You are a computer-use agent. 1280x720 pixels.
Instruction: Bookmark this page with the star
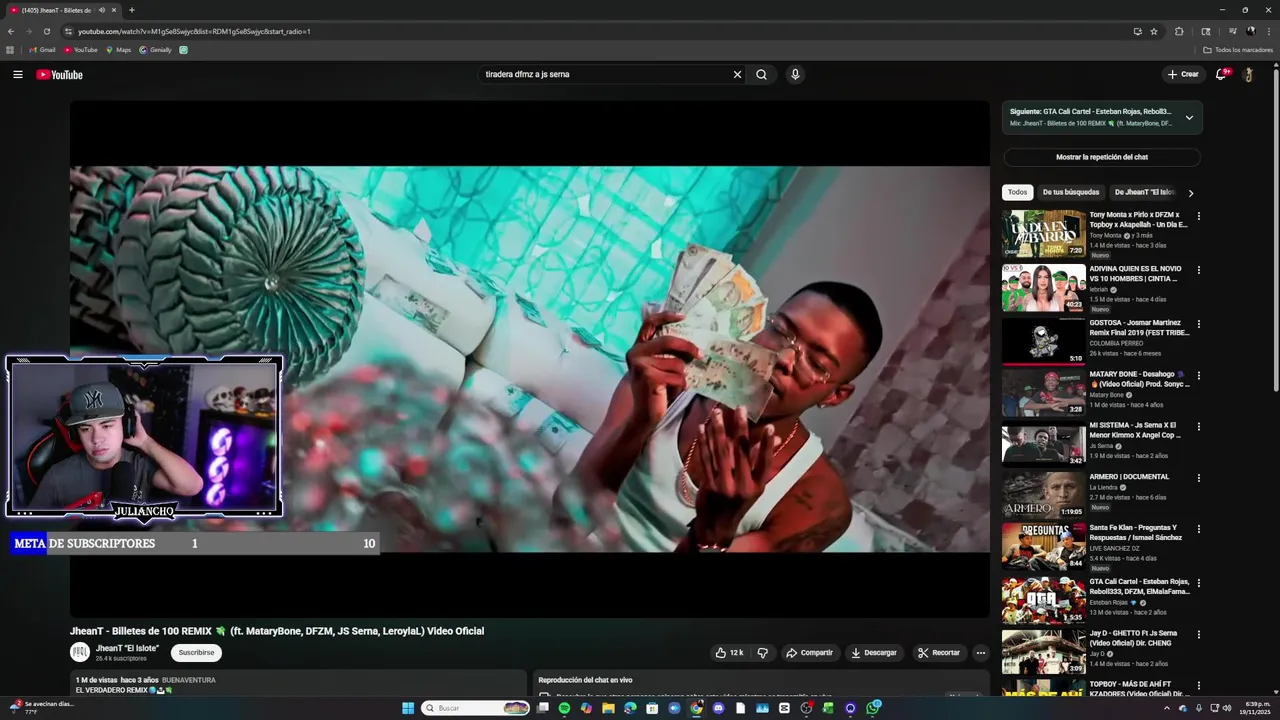1154,31
